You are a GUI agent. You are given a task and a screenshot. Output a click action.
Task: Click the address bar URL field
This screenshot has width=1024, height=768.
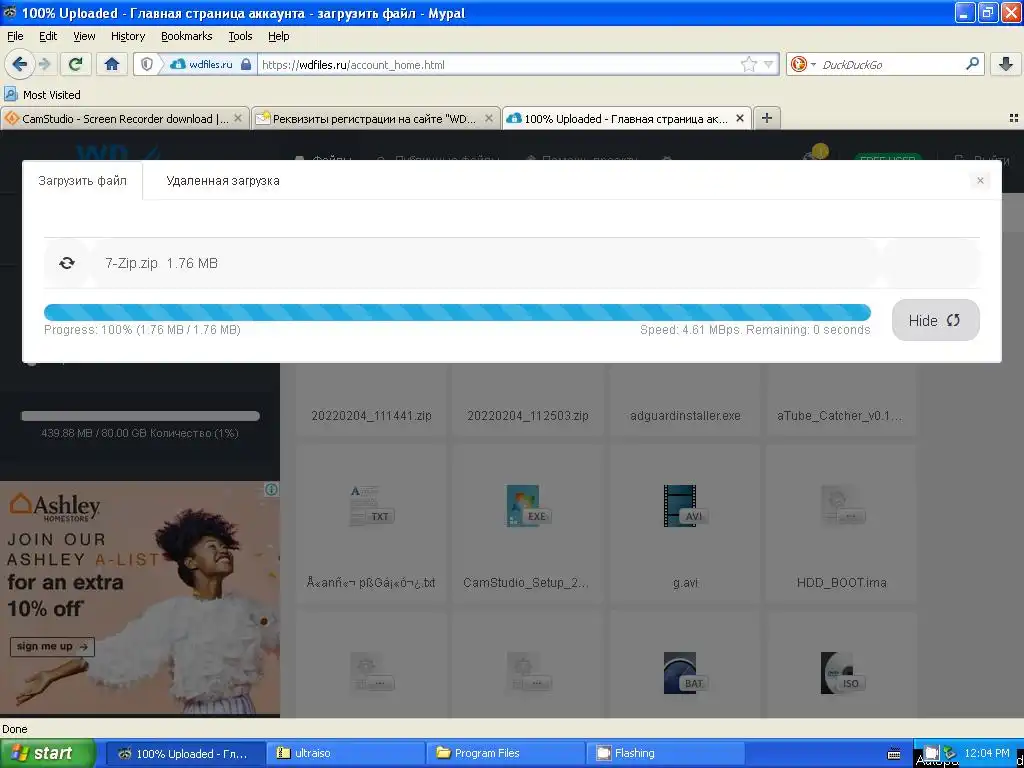[498, 65]
